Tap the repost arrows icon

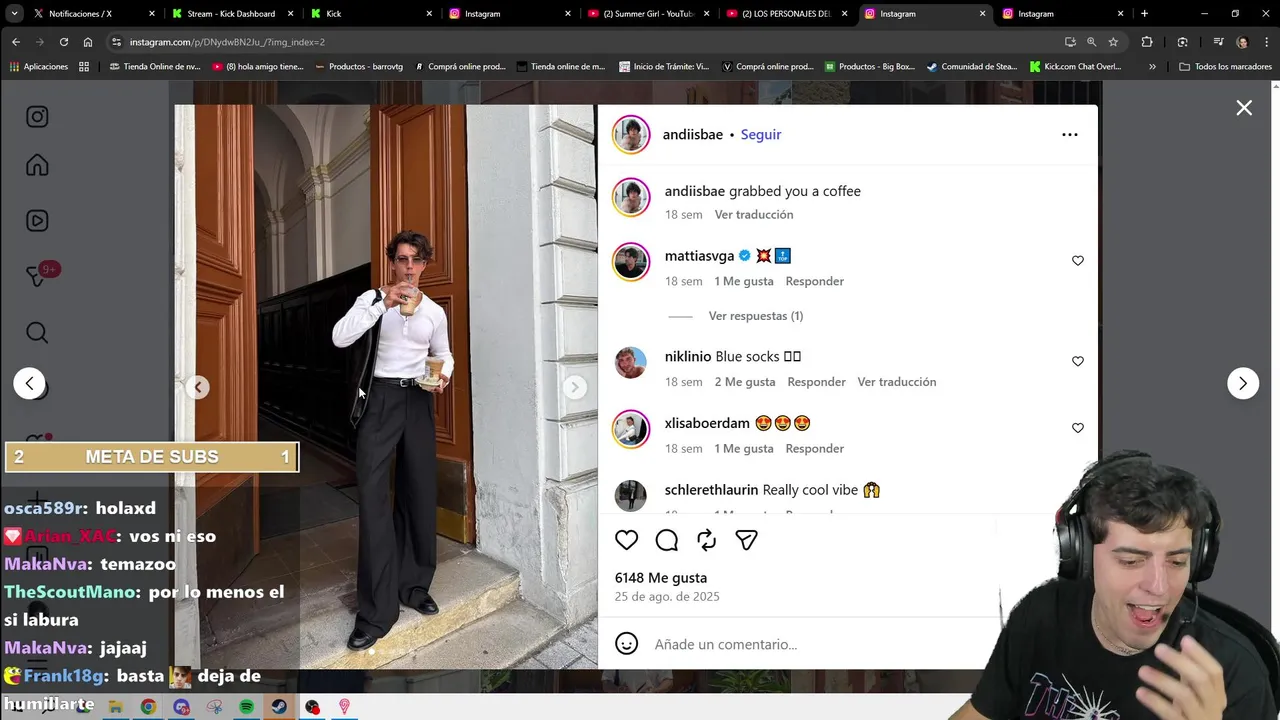(707, 540)
